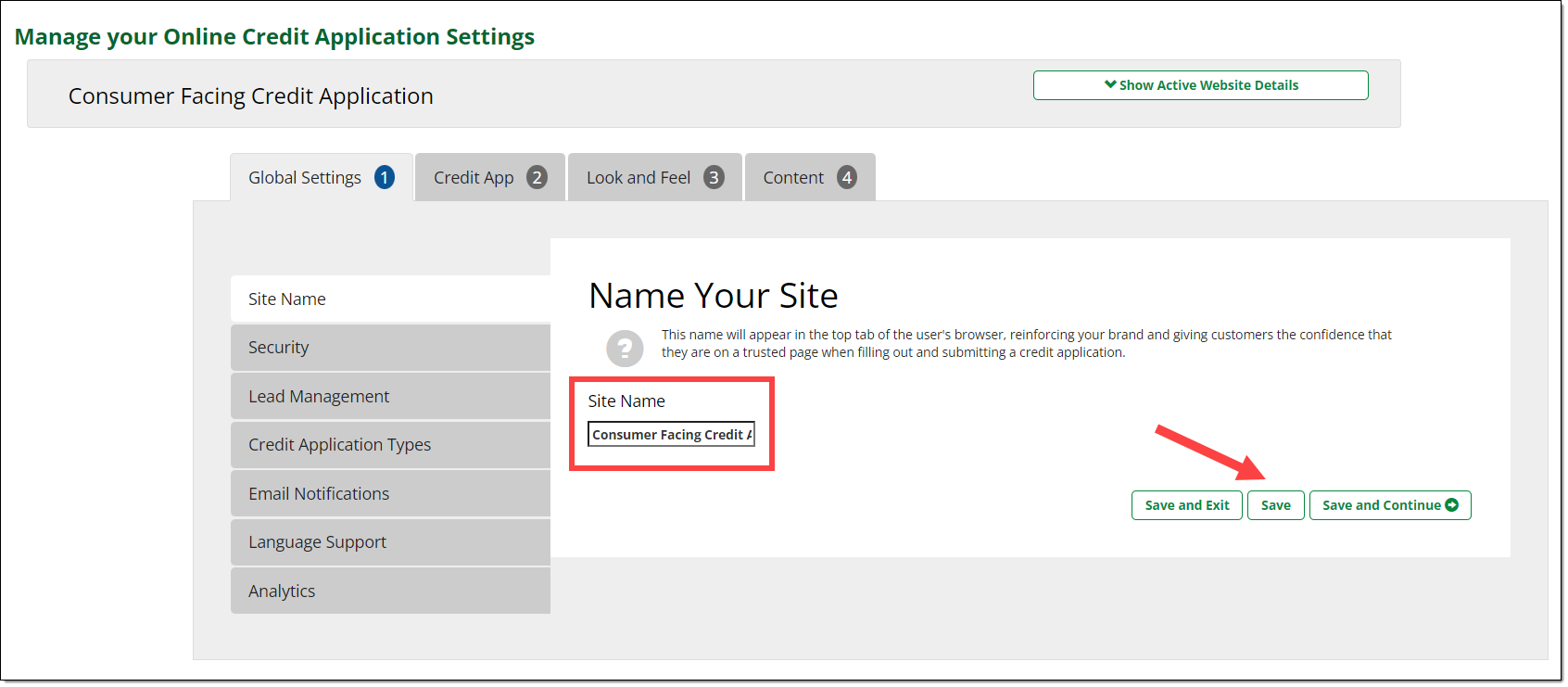Expand Show Active Website Details
Viewport: 1568px width, 687px height.
coord(1200,85)
